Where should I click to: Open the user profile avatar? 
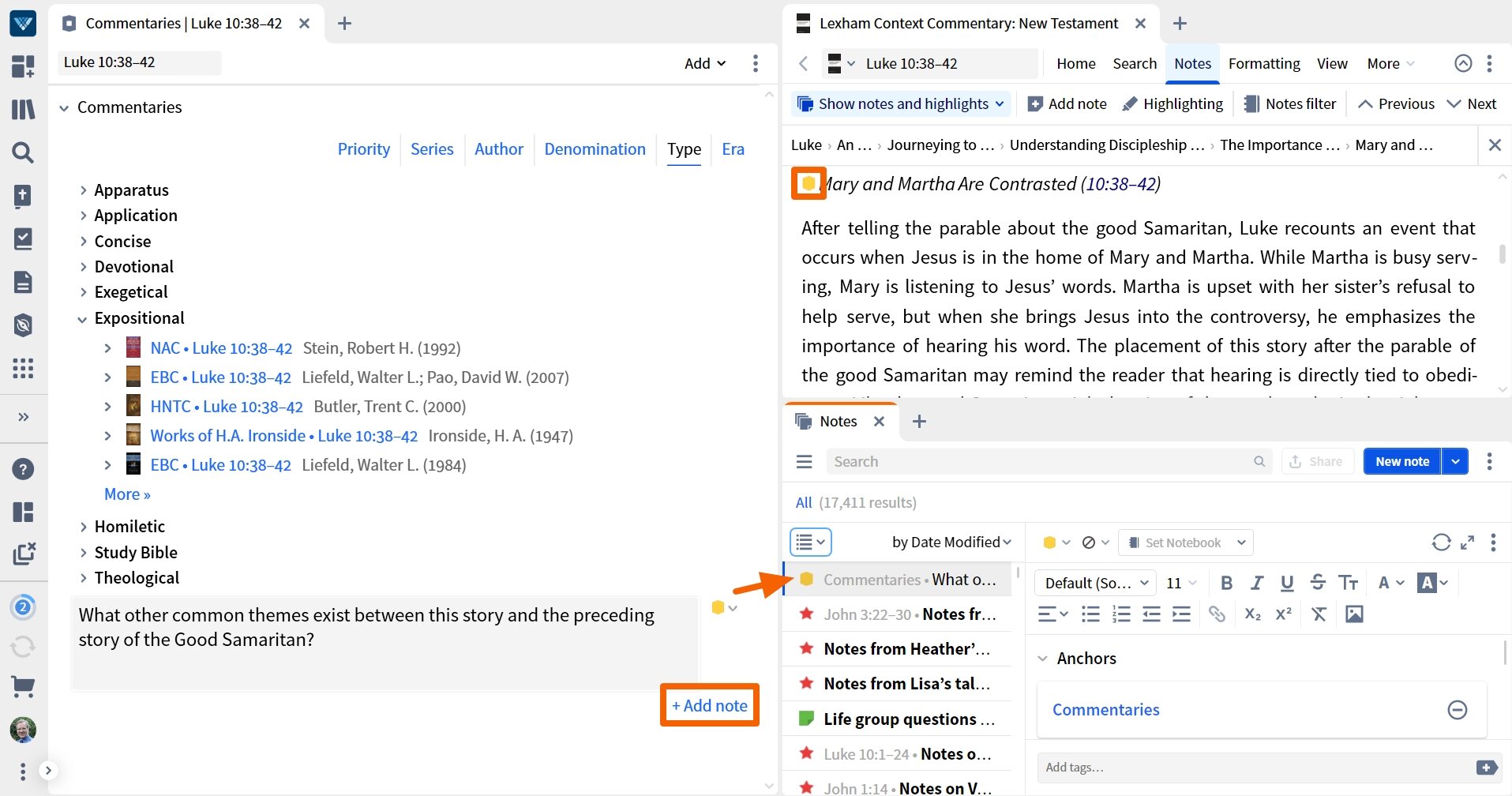[x=23, y=730]
